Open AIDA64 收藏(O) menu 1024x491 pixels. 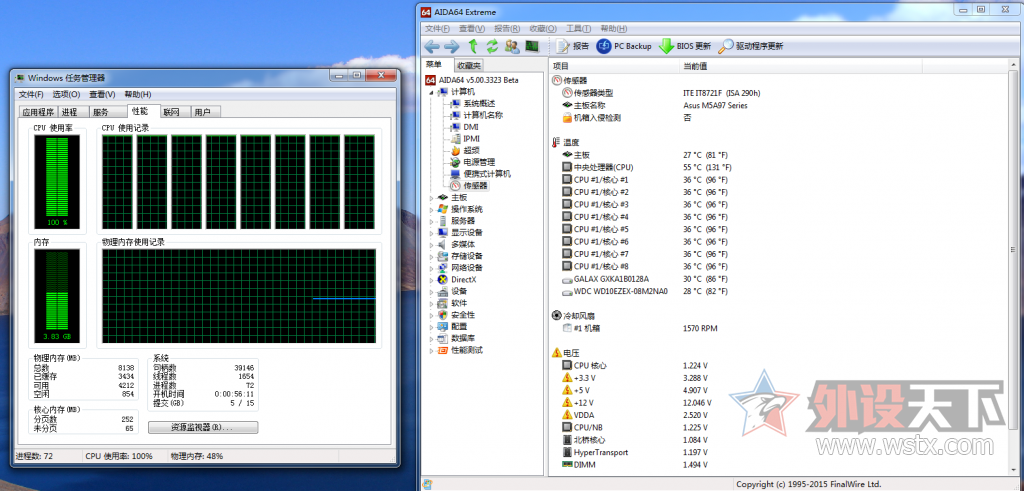point(543,29)
